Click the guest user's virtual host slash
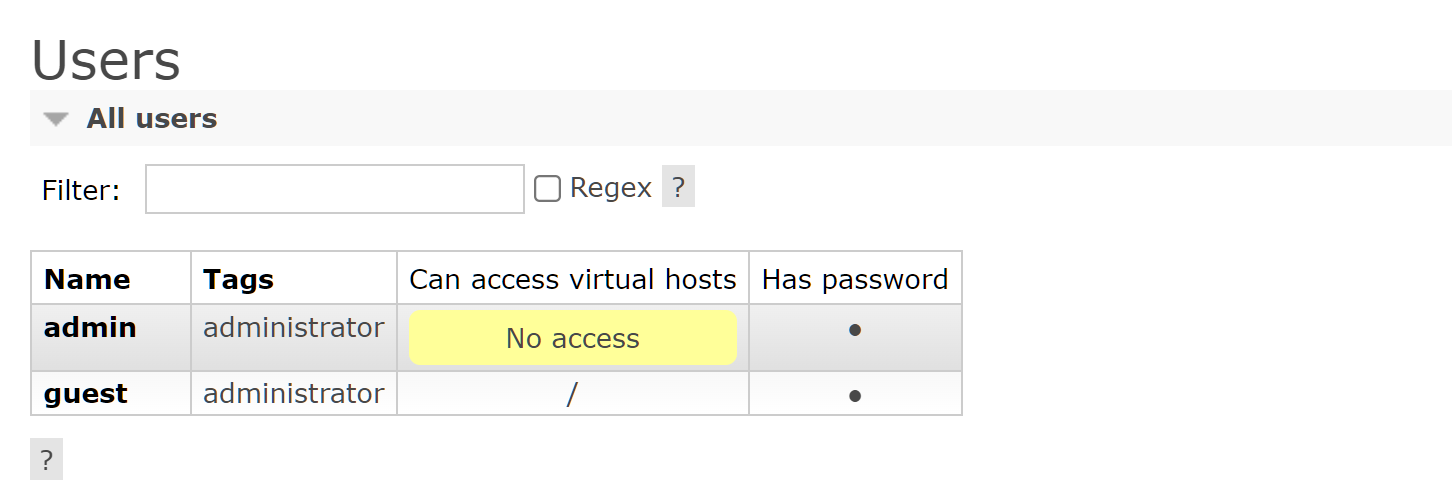Viewport: 1452px width, 484px height. tap(572, 395)
